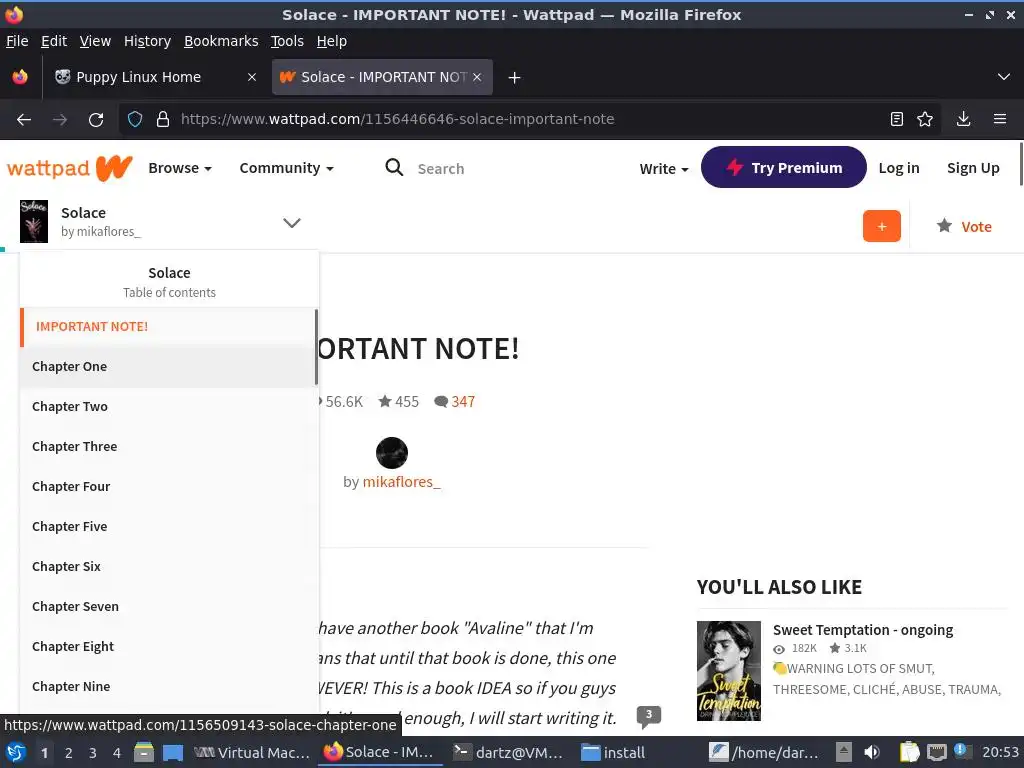The width and height of the screenshot is (1024, 768).
Task: Expand the Community dropdown
Action: click(x=287, y=168)
